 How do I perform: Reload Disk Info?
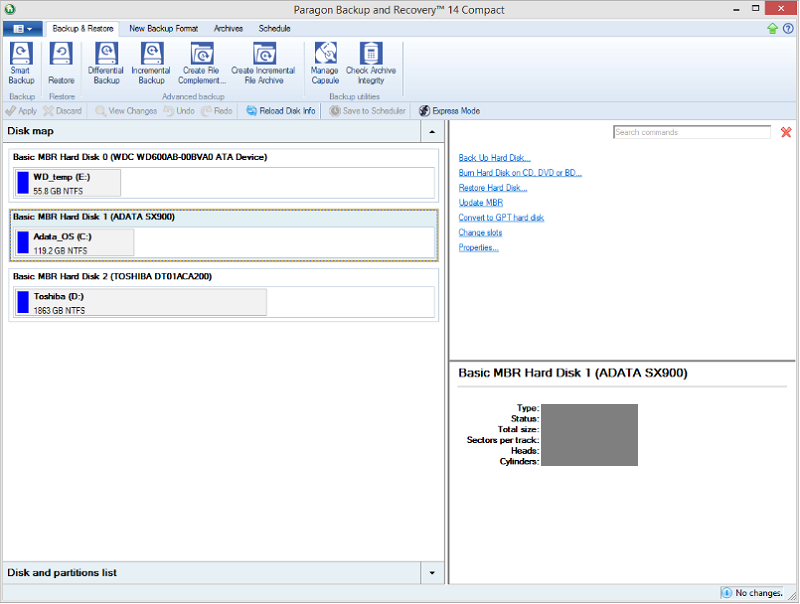tap(281, 111)
